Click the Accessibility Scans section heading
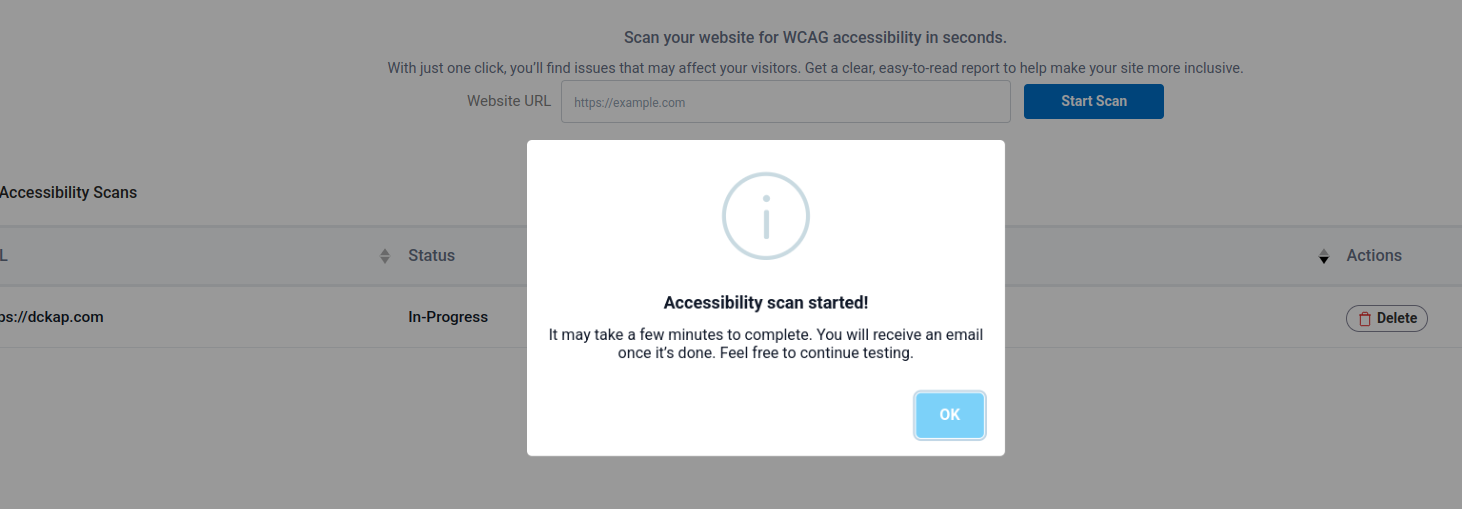1462x509 pixels. click(68, 192)
